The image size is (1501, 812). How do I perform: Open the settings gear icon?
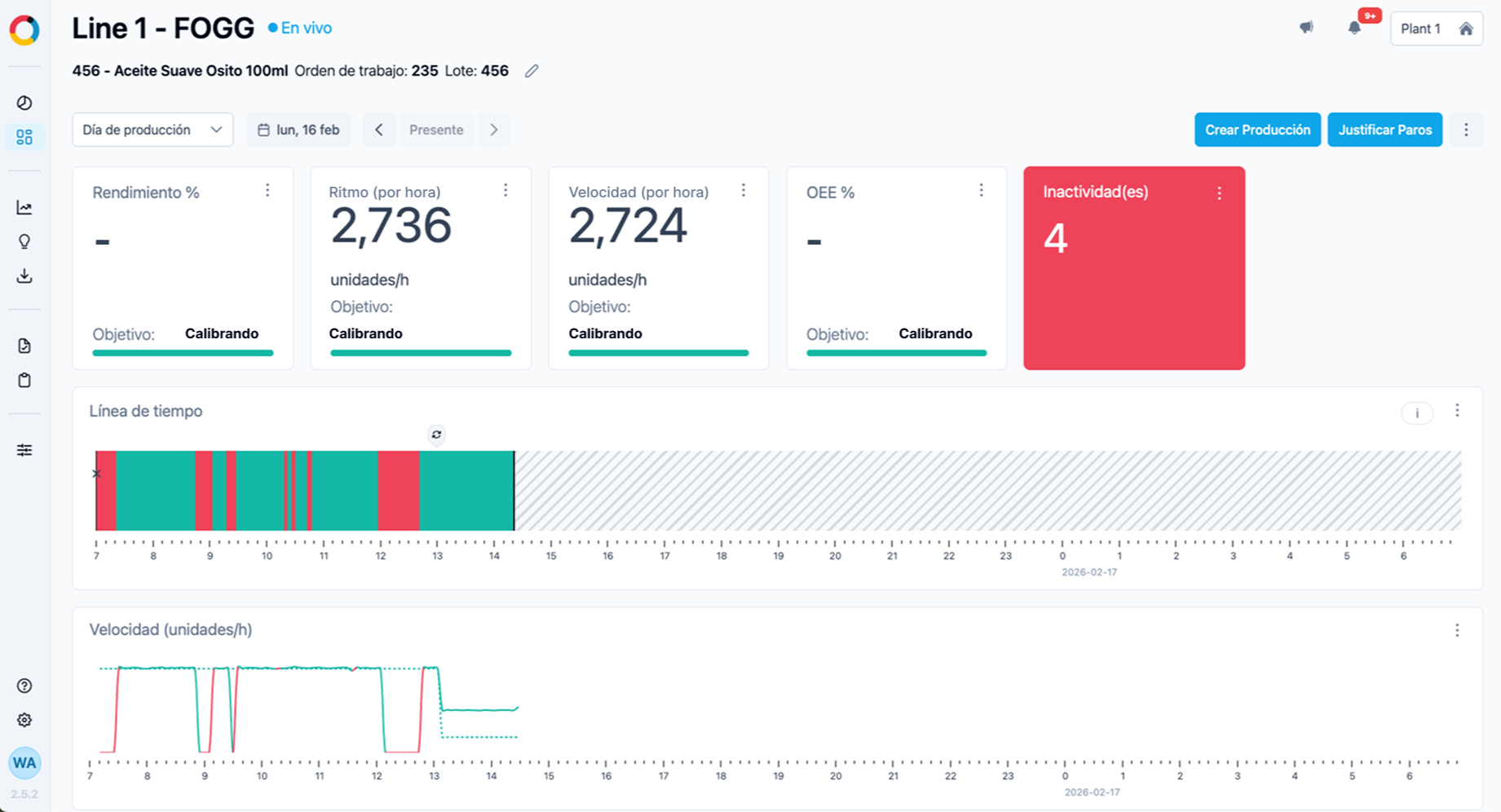[x=24, y=720]
